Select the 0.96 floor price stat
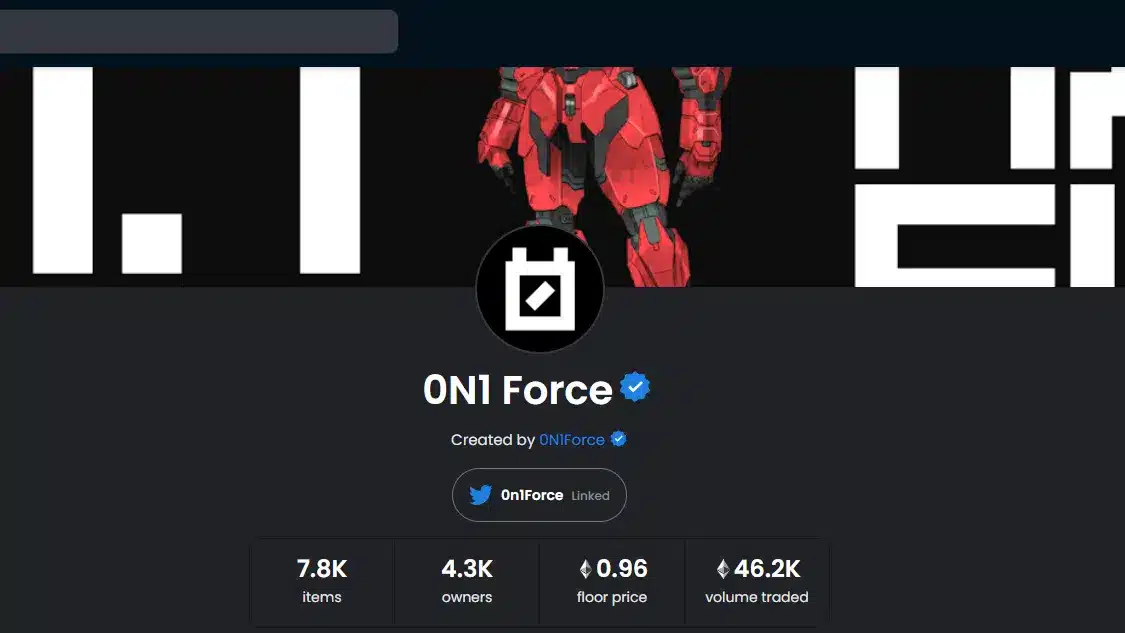Viewport: 1125px width, 633px height. tap(612, 581)
